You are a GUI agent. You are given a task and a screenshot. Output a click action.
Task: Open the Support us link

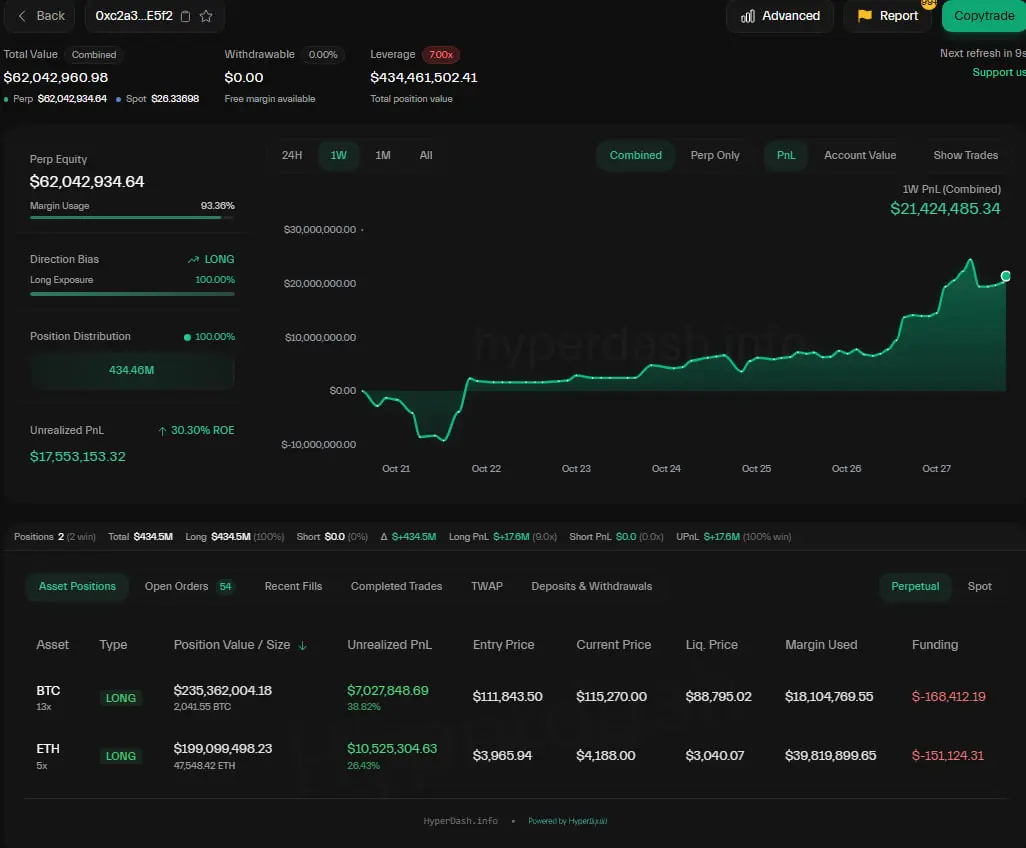coord(998,72)
